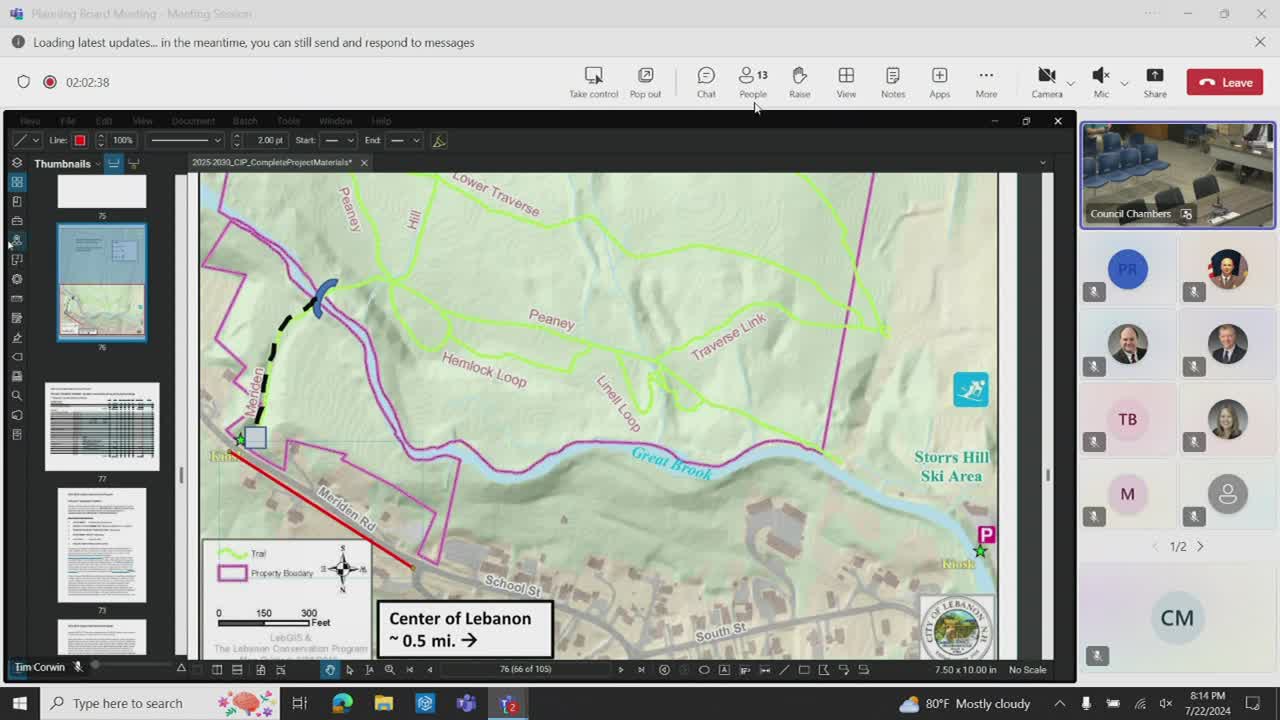
Task: Open the Chat panel in Teams
Action: (706, 82)
